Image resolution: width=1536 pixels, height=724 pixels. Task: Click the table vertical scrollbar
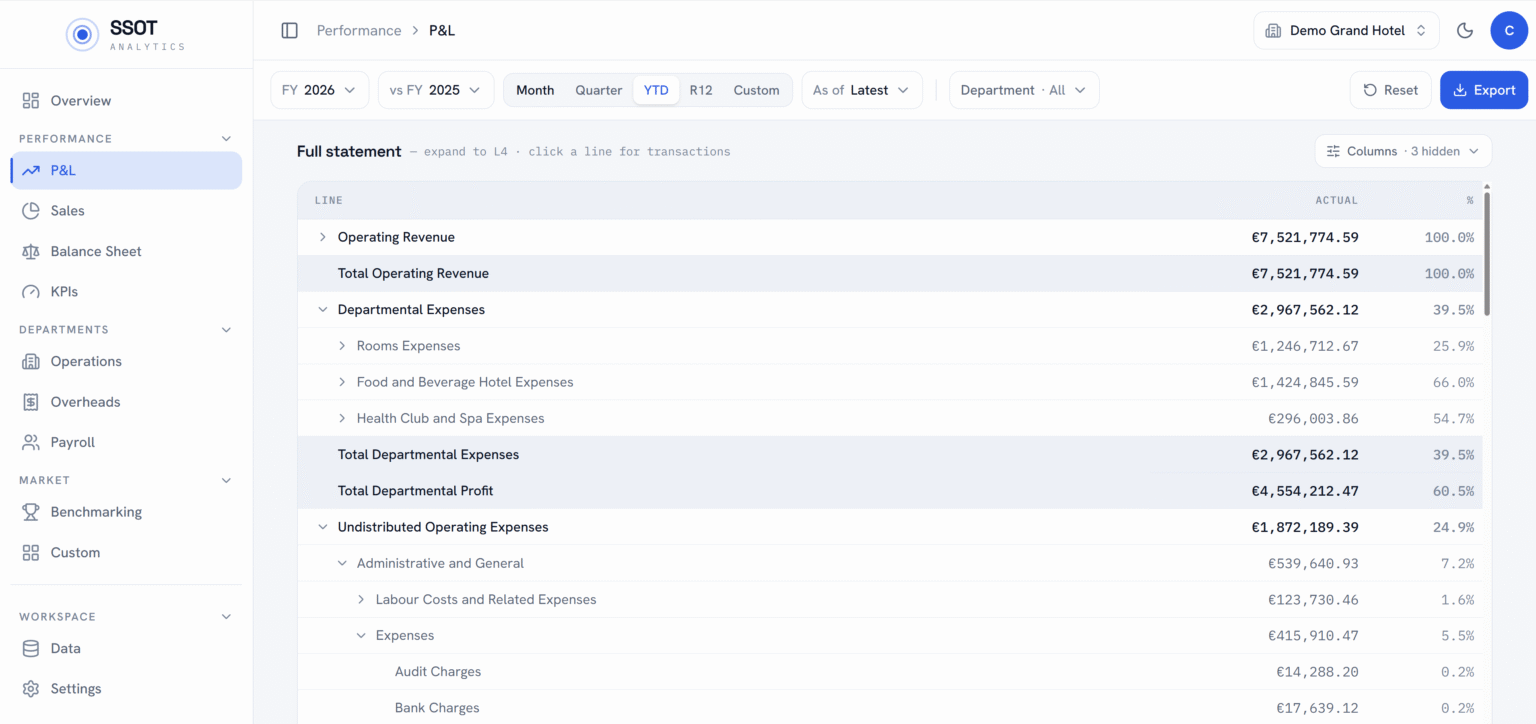tap(1487, 253)
